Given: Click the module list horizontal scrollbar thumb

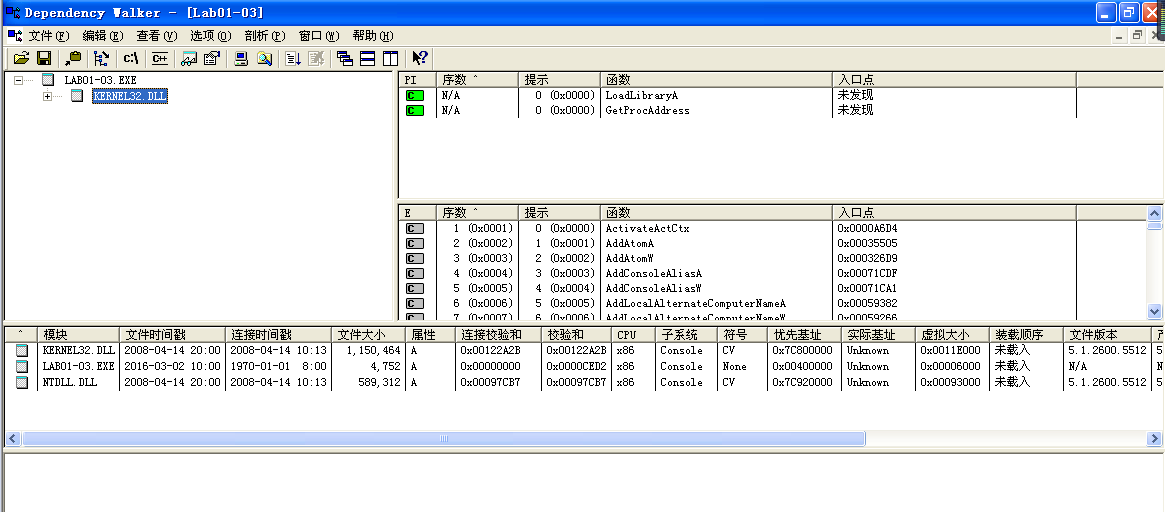Looking at the screenshot, I should click(x=440, y=438).
